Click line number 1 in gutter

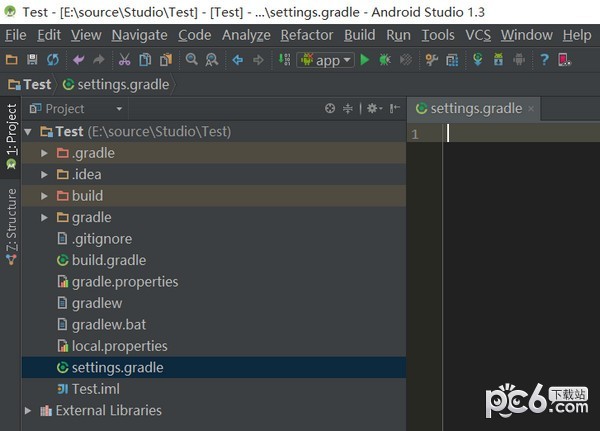tap(415, 134)
